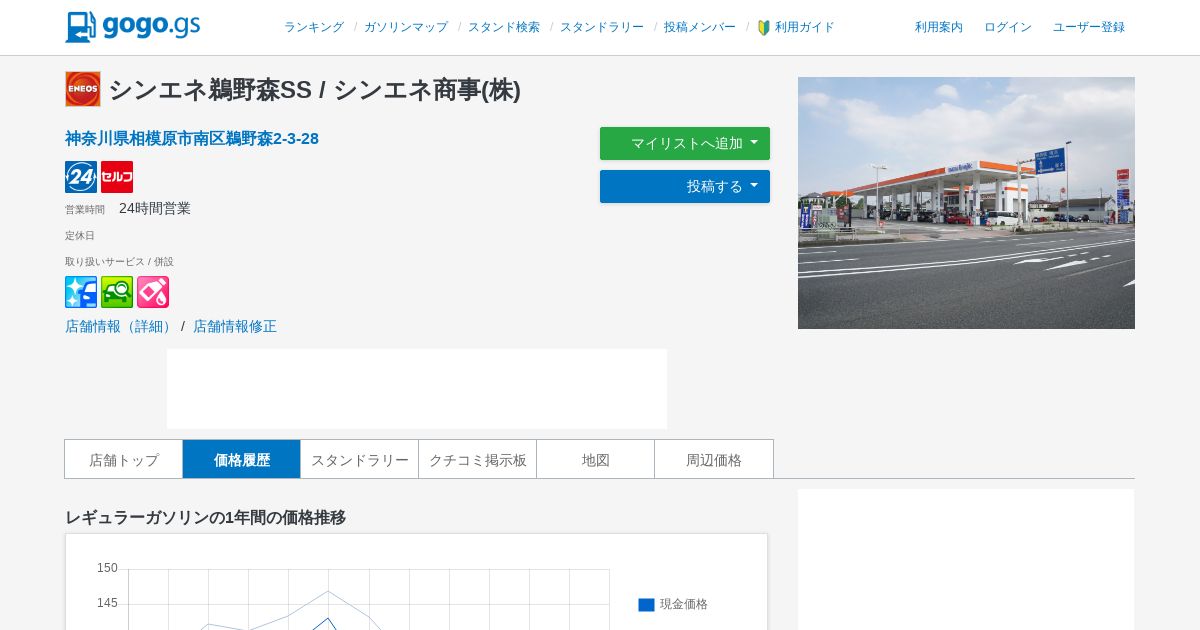This screenshot has width=1200, height=630.
Task: Click 利用案内 in header
Action: (x=939, y=27)
